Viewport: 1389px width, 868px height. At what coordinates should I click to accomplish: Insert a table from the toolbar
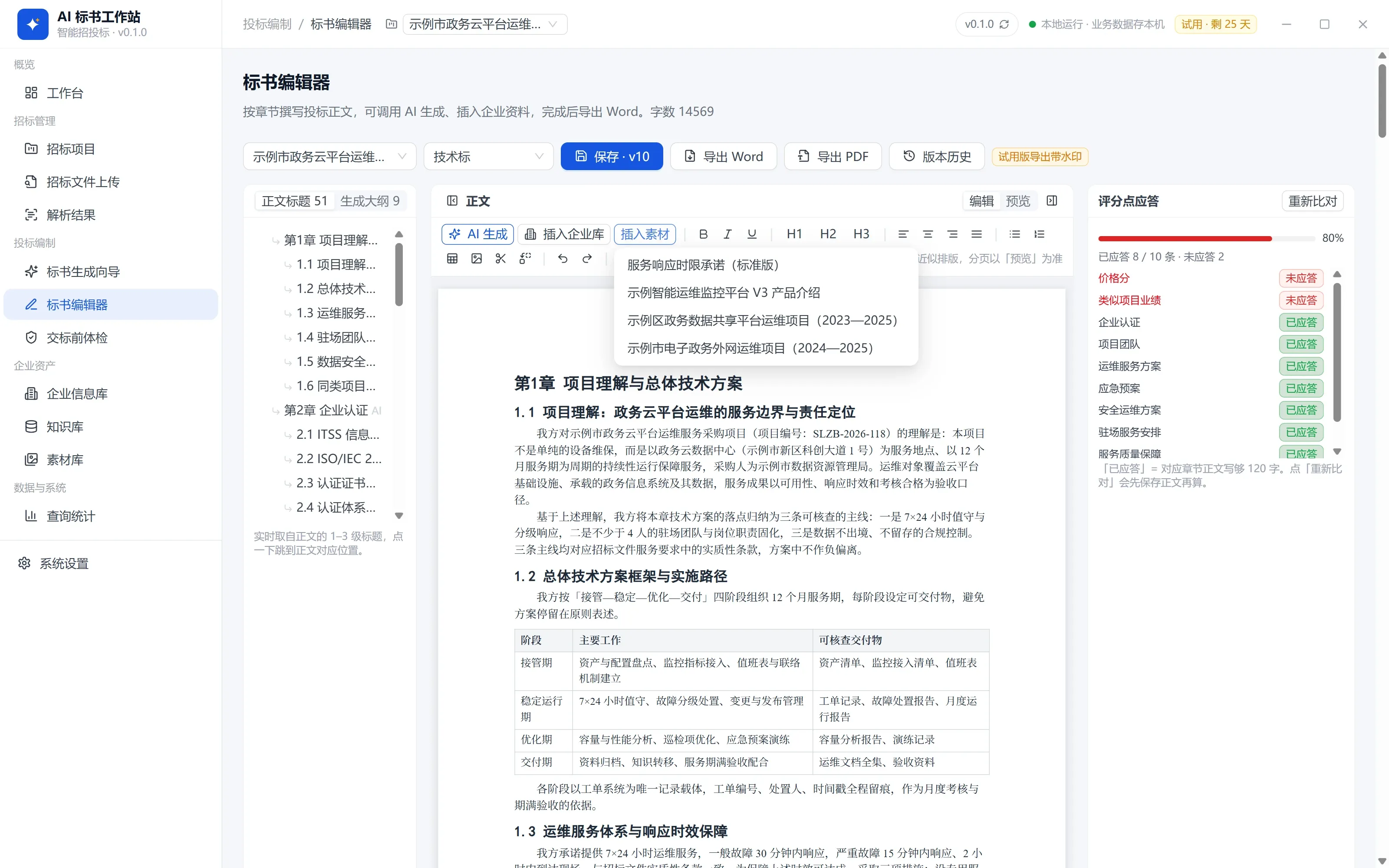(x=452, y=258)
